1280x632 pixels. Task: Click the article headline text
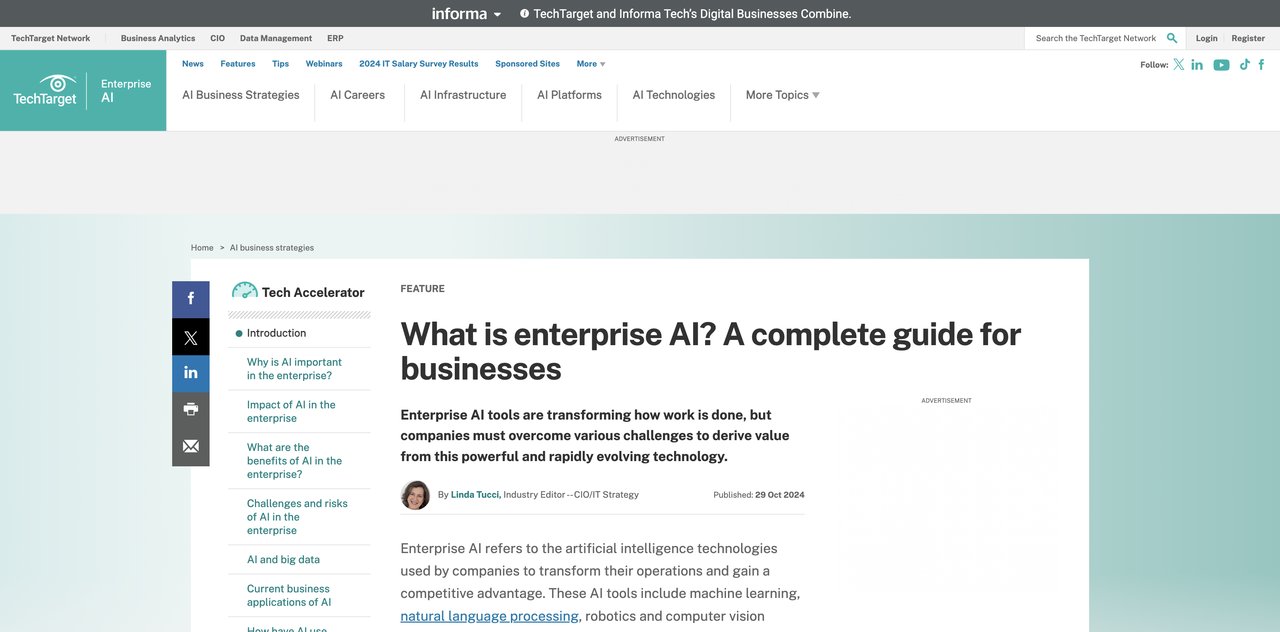coord(710,351)
